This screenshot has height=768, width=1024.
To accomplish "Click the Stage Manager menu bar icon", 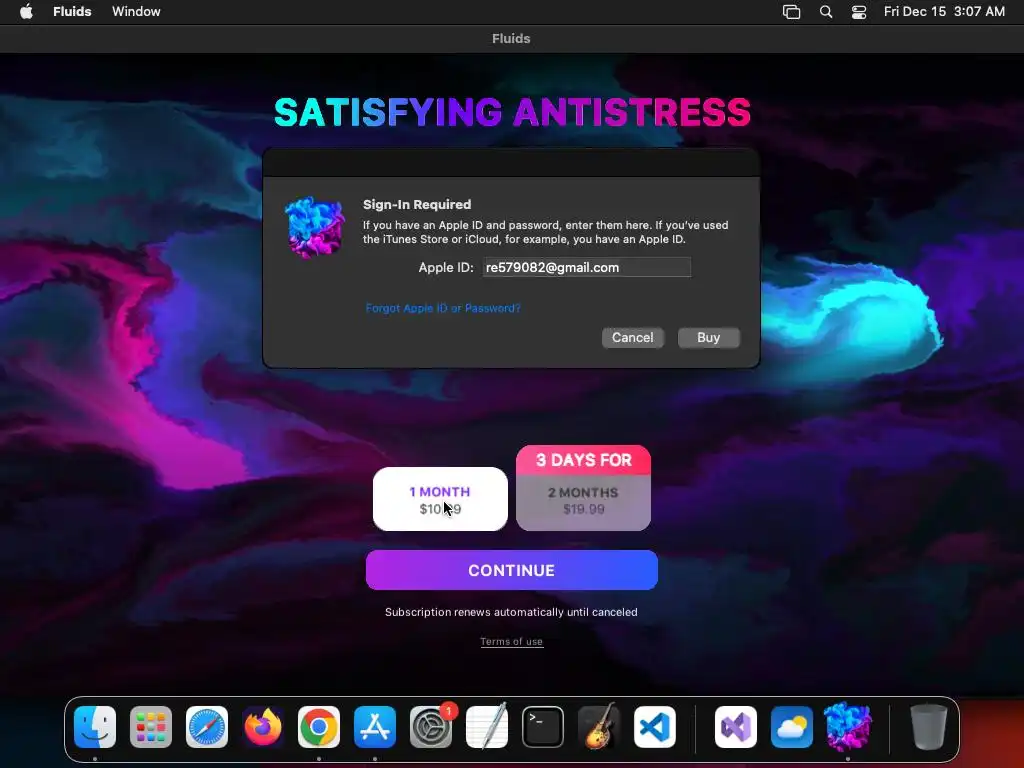I will point(791,12).
